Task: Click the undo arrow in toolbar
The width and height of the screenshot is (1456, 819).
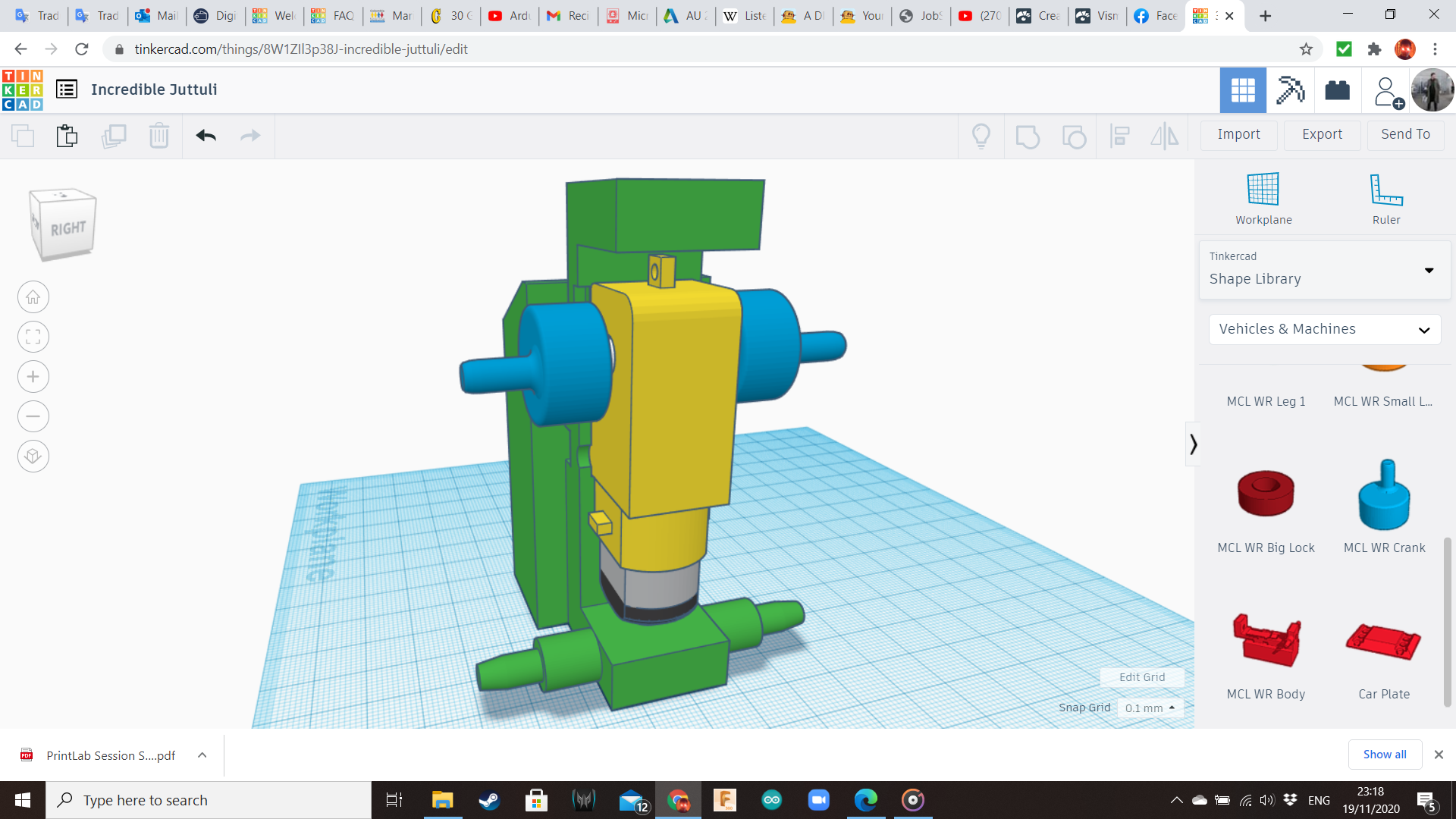Action: [x=206, y=136]
